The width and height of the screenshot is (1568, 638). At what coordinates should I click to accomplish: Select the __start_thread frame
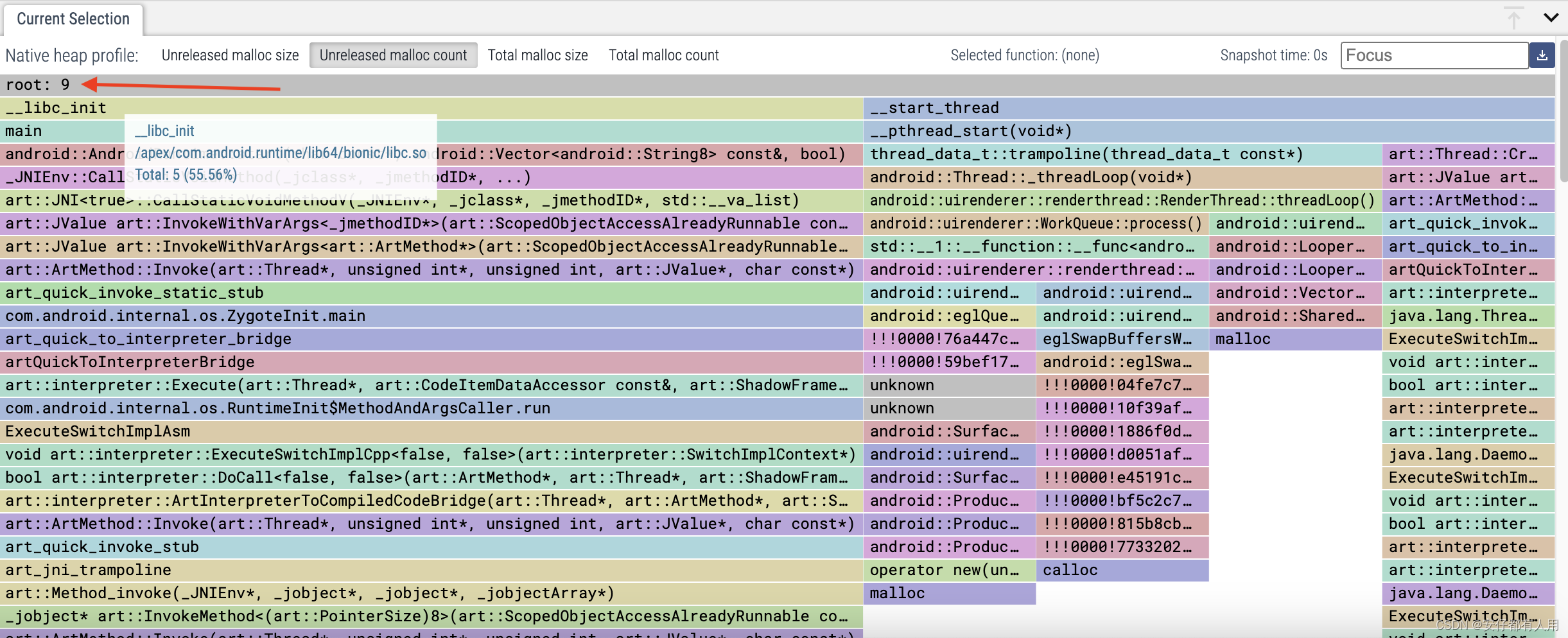pos(1209,108)
